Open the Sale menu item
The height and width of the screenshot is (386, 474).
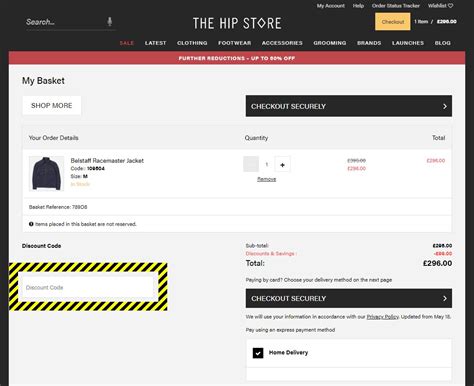[x=127, y=43]
